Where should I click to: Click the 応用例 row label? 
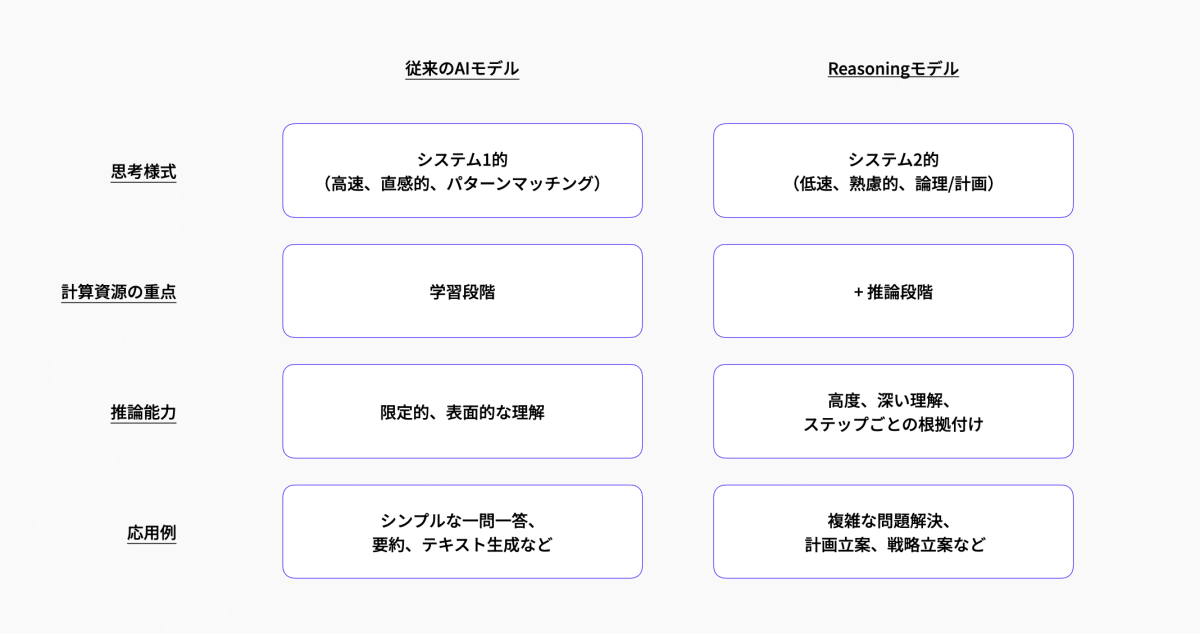point(152,533)
